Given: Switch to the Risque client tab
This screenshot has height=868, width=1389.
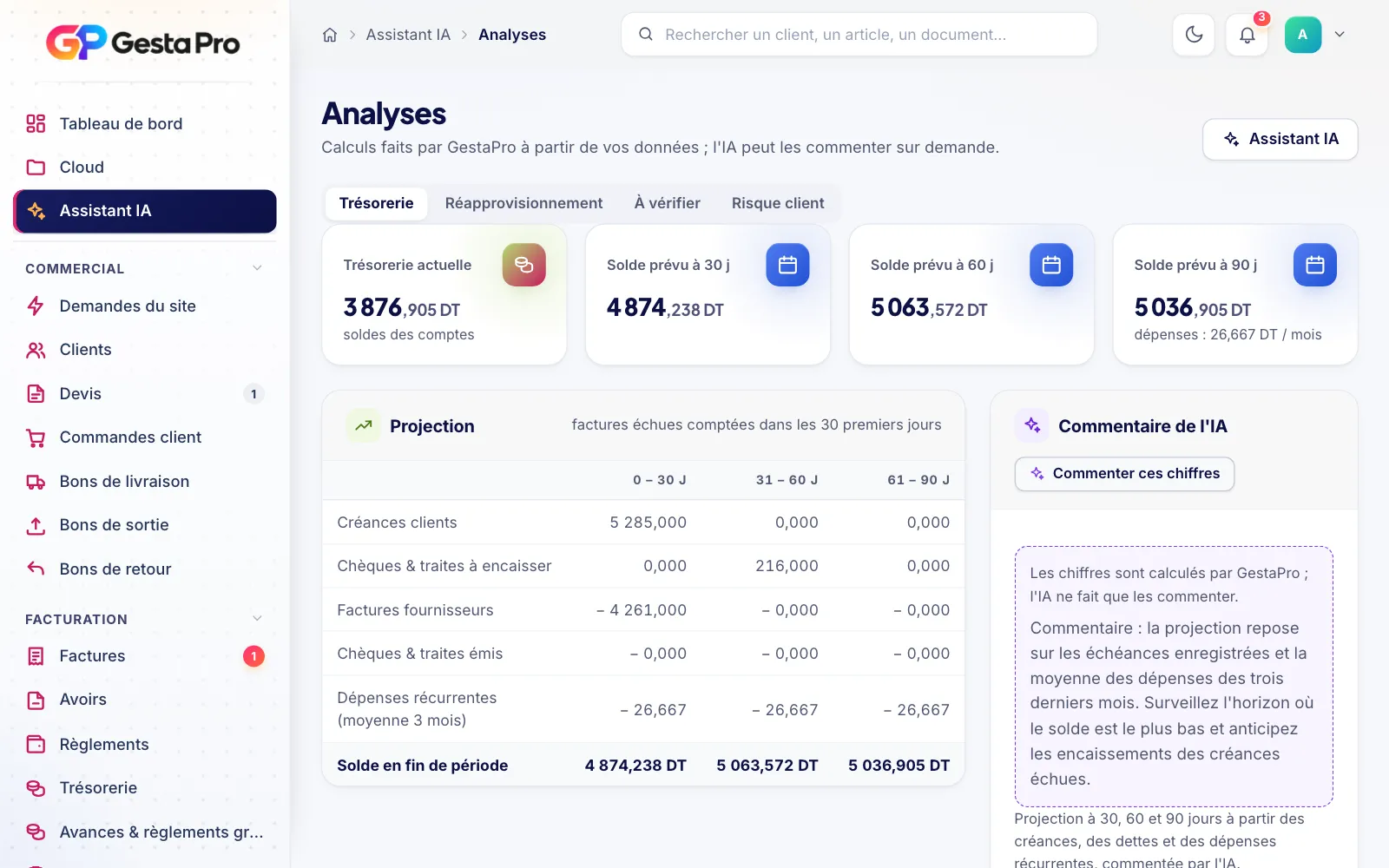Looking at the screenshot, I should coord(778,203).
